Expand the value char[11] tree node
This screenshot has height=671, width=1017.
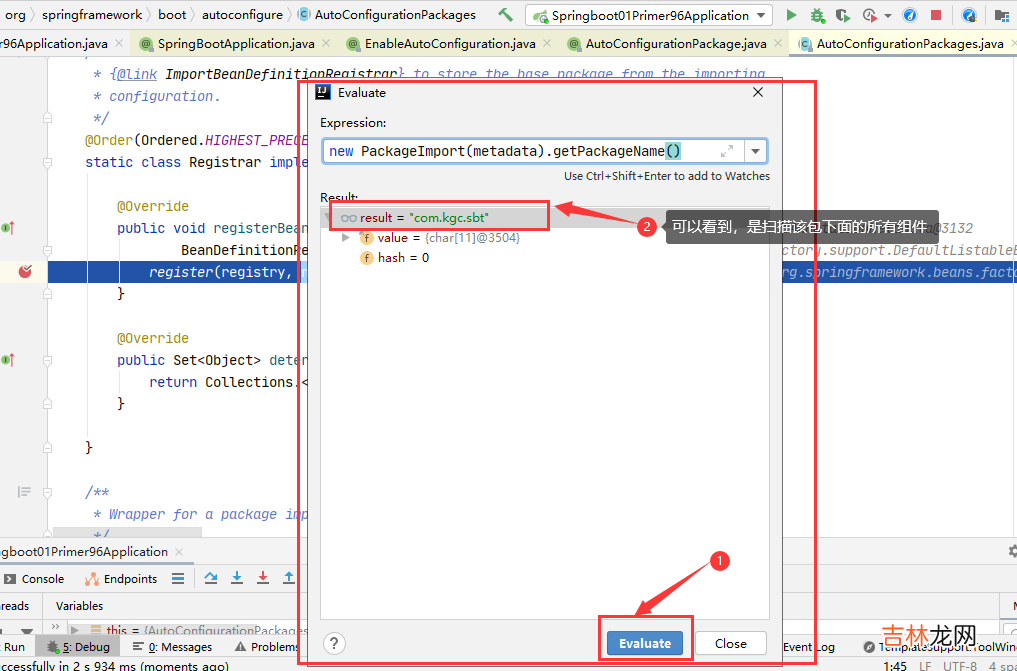(x=346, y=238)
